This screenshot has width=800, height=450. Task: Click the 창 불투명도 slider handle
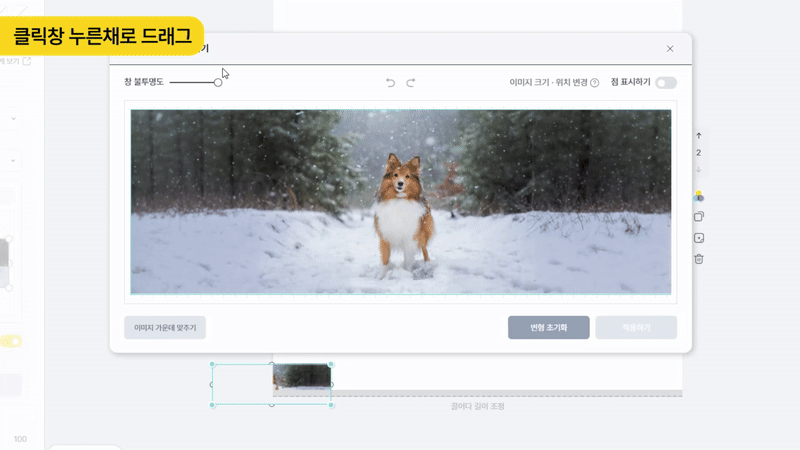coord(218,83)
